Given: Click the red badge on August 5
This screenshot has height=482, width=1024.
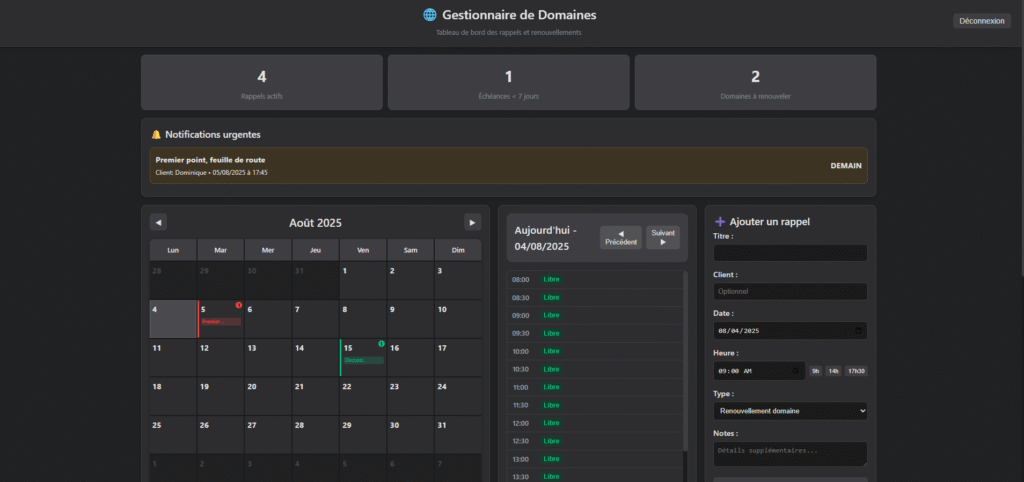Looking at the screenshot, I should [x=238, y=305].
